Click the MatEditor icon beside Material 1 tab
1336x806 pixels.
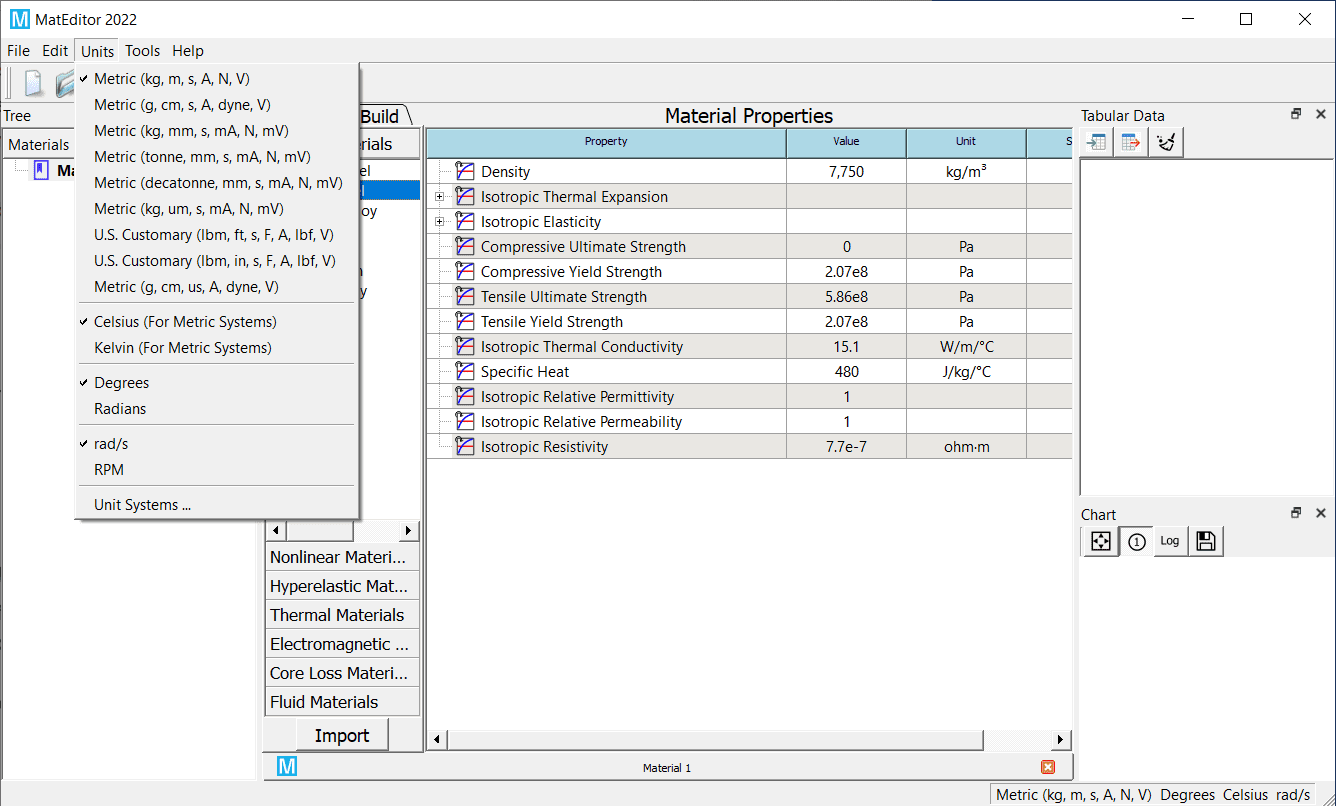coord(288,767)
